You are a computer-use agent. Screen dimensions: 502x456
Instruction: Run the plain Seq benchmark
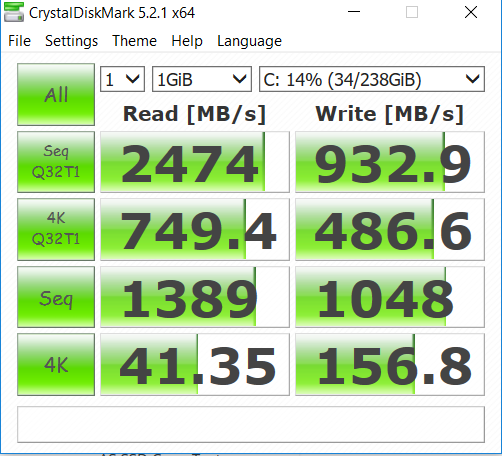click(56, 297)
